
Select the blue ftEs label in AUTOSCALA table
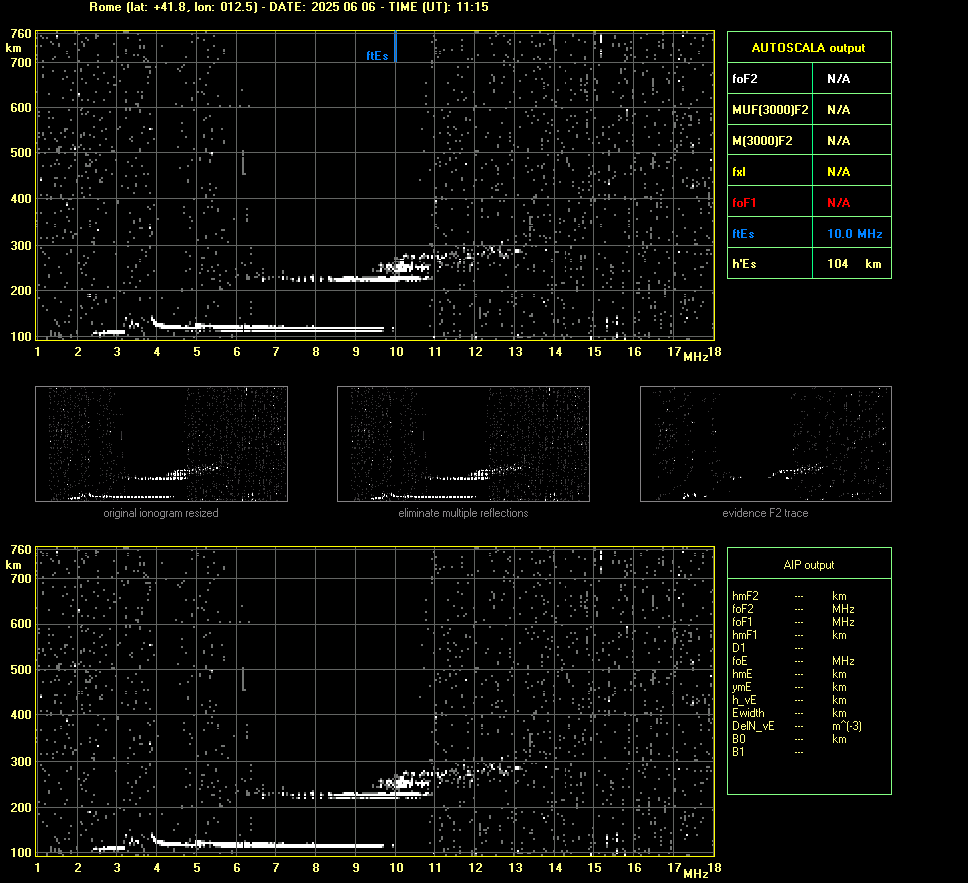coord(743,233)
